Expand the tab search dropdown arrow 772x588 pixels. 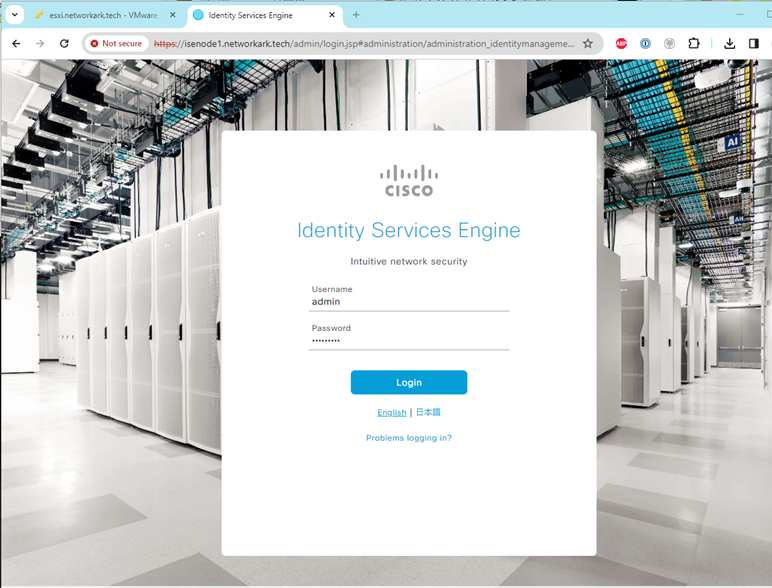click(15, 15)
